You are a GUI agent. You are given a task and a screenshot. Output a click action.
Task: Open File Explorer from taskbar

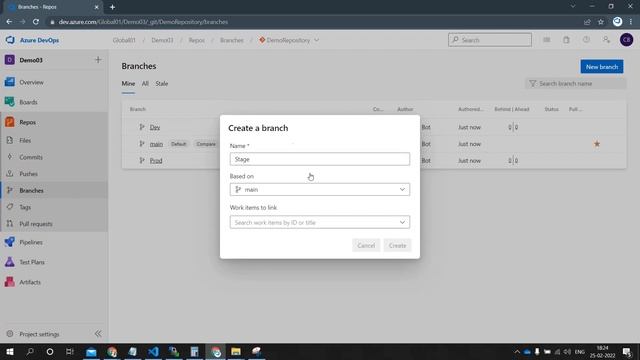click(236, 351)
